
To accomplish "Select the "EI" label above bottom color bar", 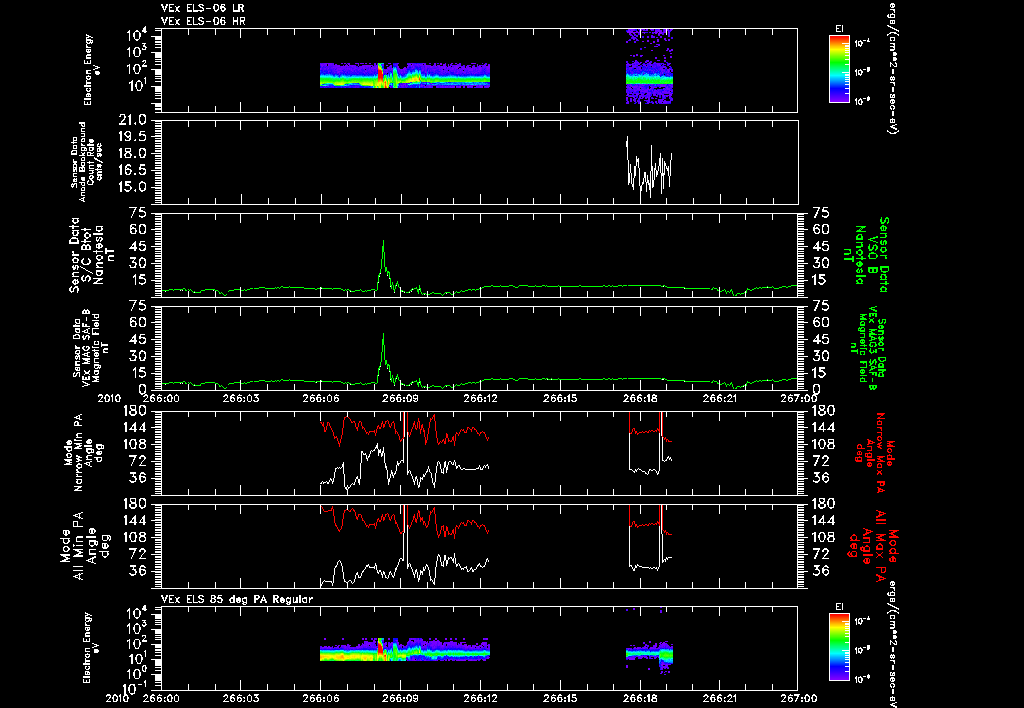I will (839, 607).
